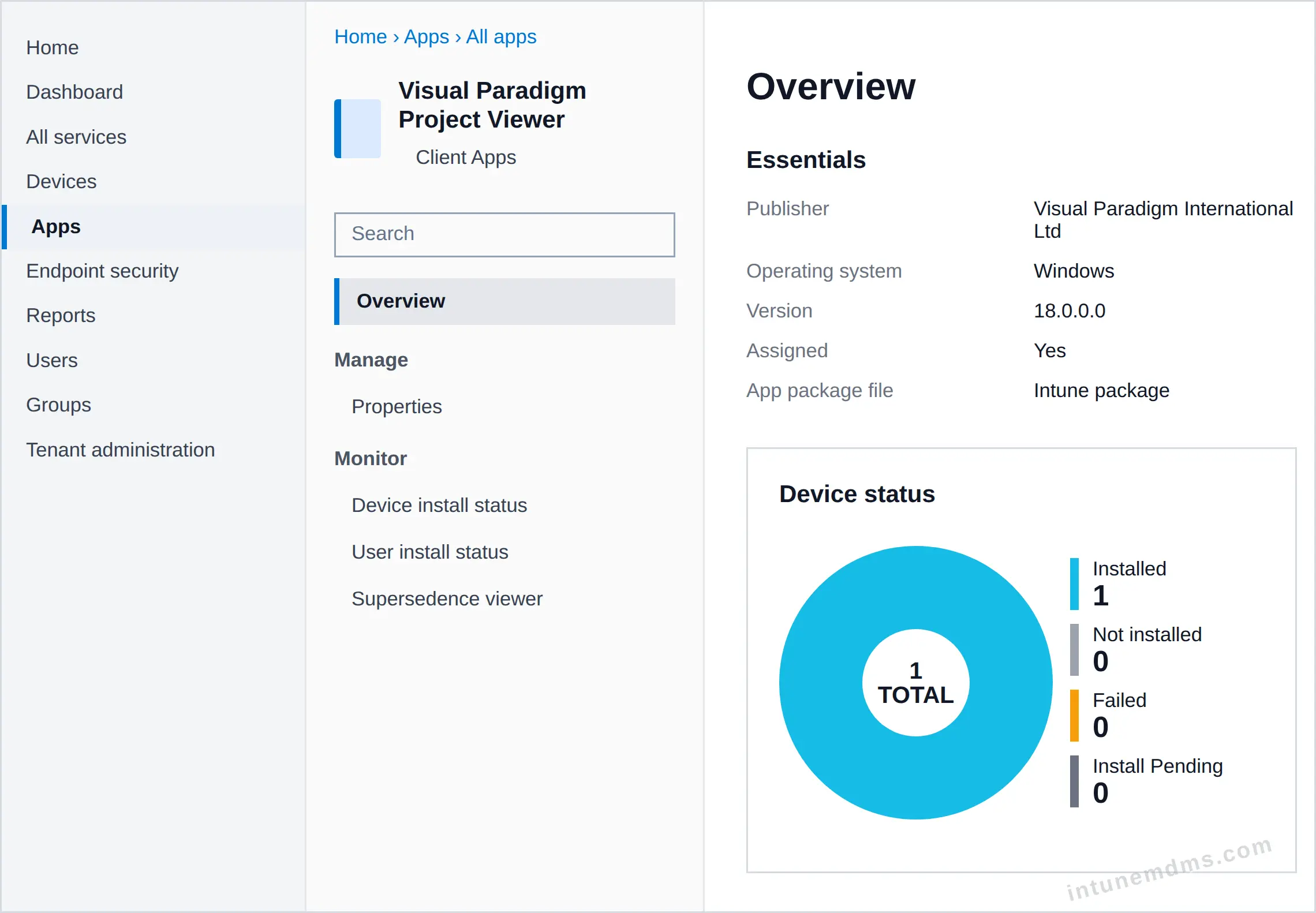Click the Assigned value 'Yes'
1316x913 pixels.
(1049, 351)
